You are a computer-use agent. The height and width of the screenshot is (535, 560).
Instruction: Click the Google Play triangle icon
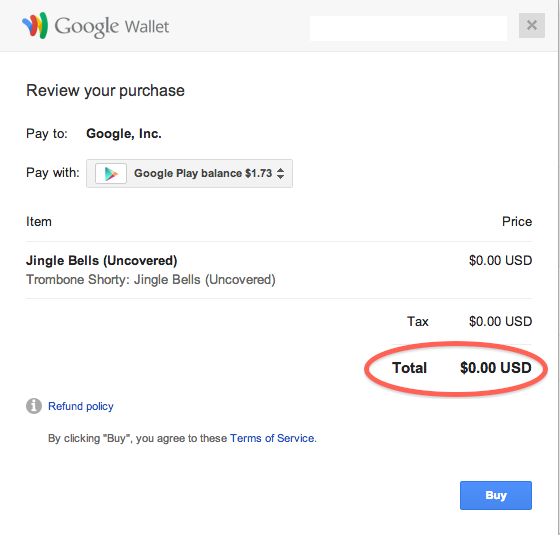tap(111, 174)
